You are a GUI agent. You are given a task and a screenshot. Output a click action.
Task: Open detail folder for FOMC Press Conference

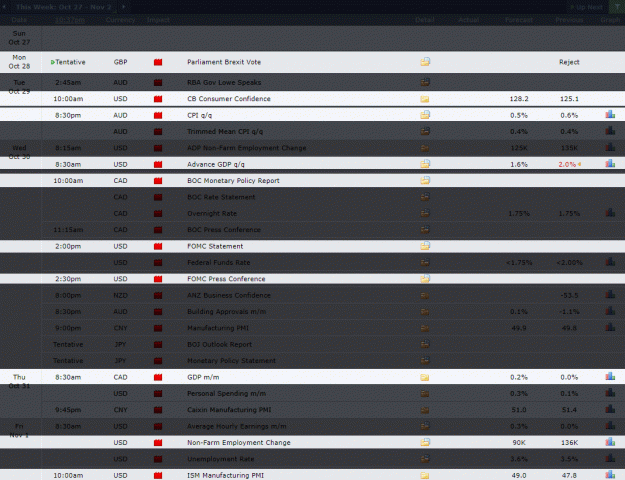coord(425,279)
